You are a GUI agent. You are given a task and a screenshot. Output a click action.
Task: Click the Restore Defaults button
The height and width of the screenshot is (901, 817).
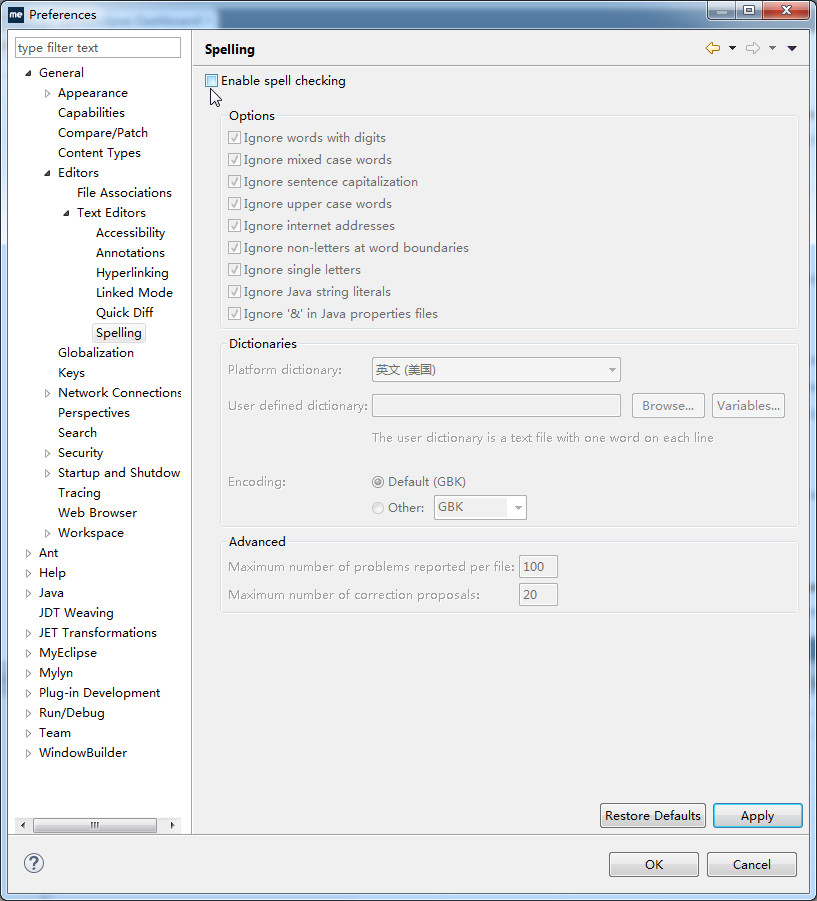(652, 815)
